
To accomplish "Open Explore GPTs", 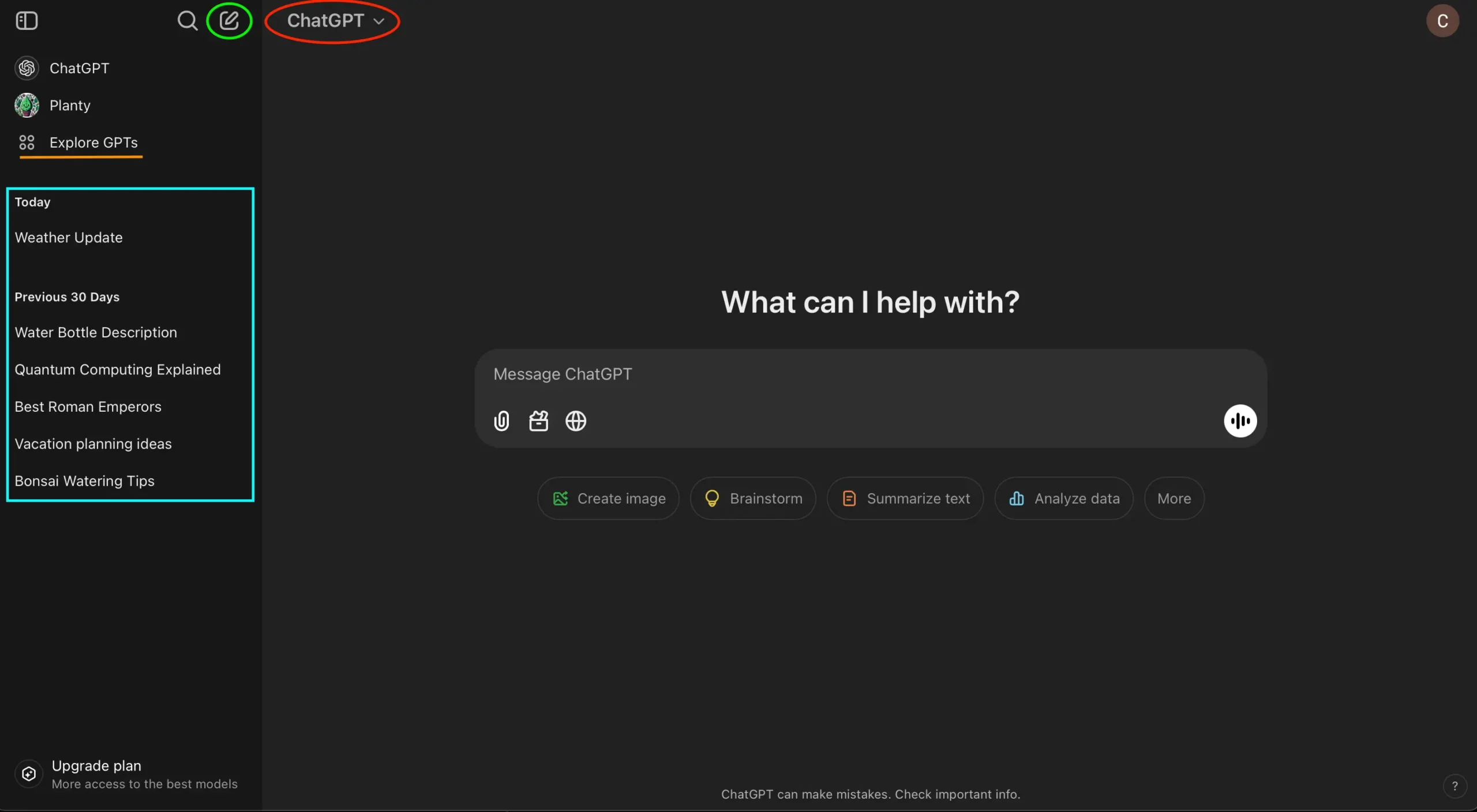I will (93, 142).
